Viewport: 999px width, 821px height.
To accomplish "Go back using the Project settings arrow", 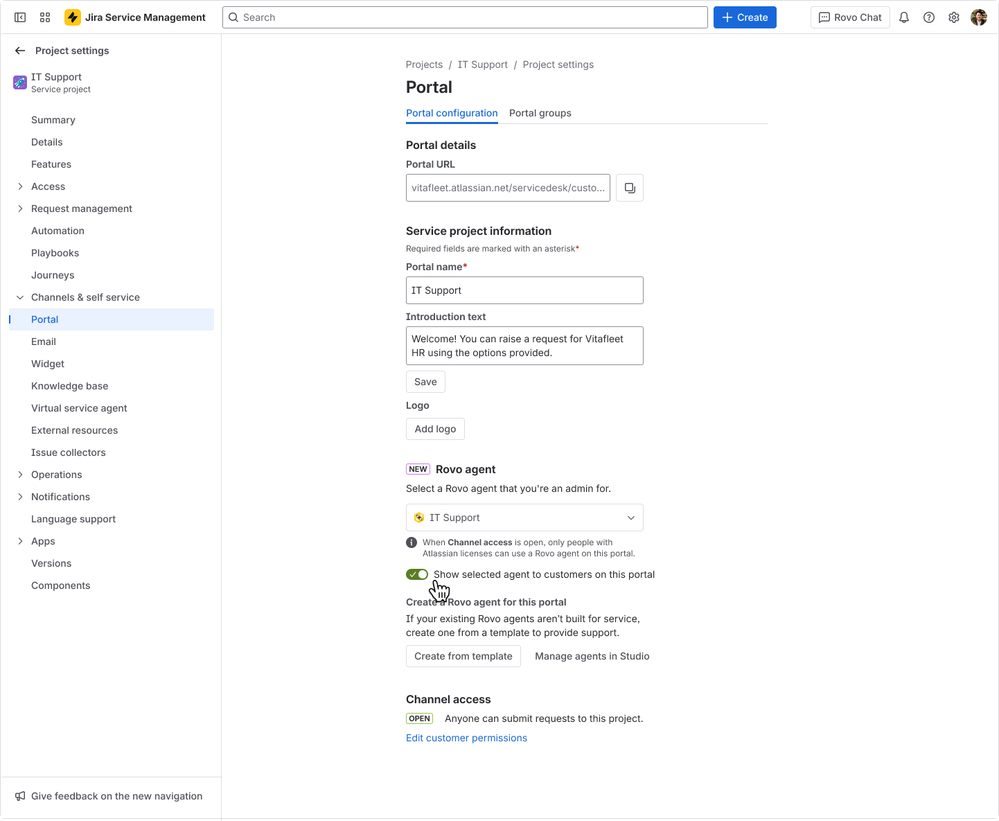I will click(x=20, y=50).
